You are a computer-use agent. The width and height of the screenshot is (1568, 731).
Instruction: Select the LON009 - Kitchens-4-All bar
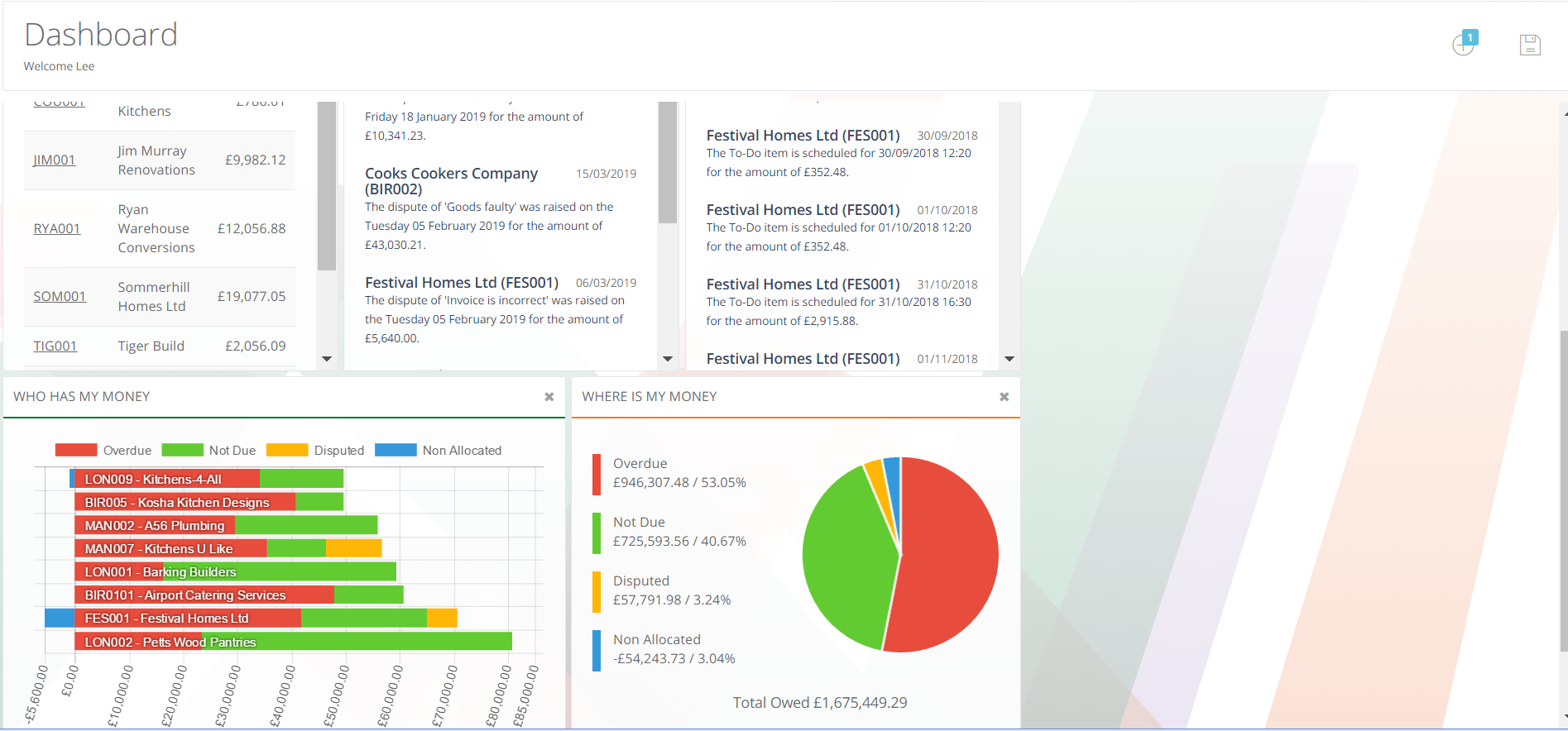tap(206, 479)
